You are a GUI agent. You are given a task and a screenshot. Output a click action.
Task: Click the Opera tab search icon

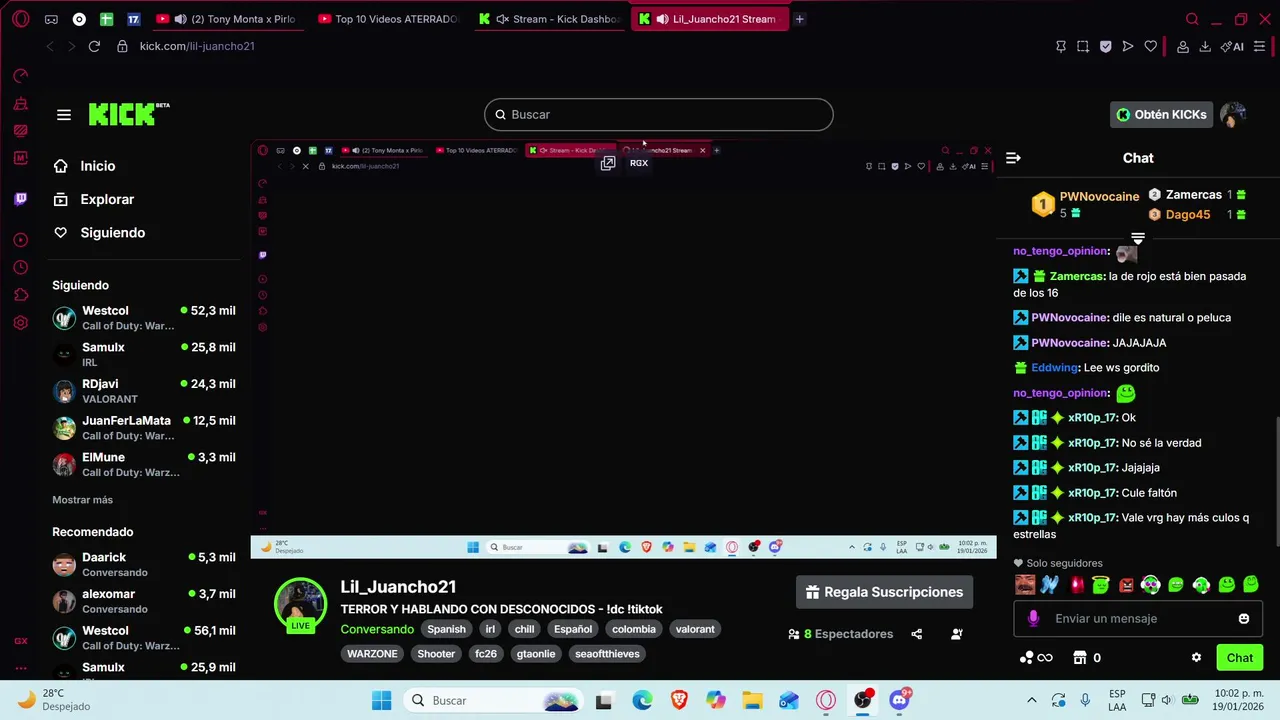tap(1192, 19)
